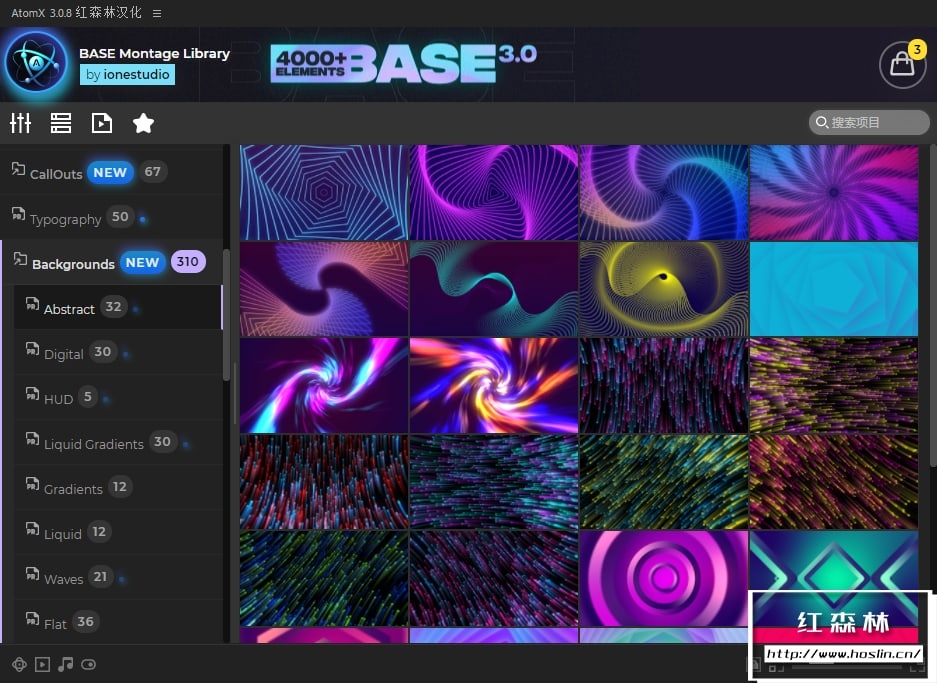Open the by ionestudio author link
The width and height of the screenshot is (937, 683).
pos(127,74)
